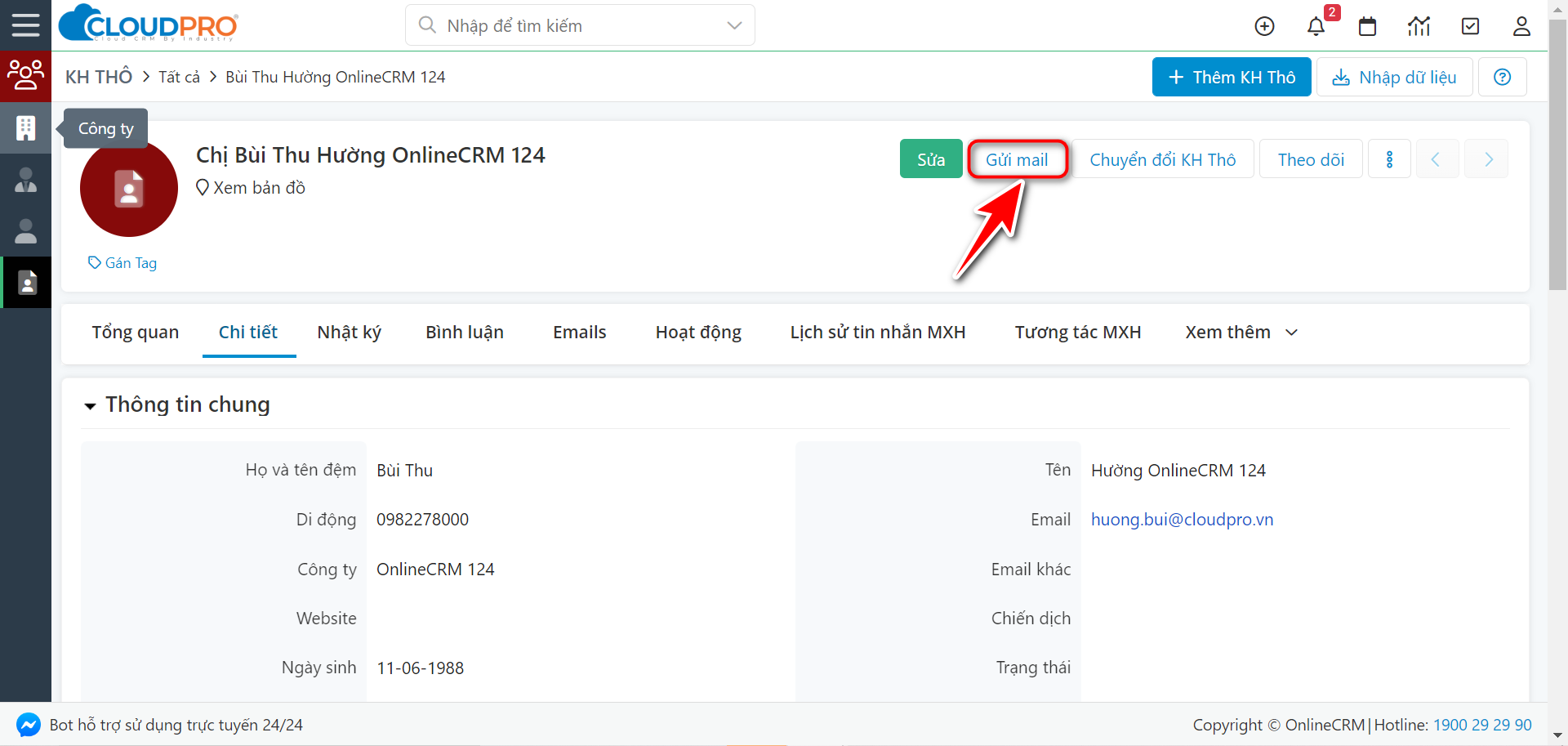Open the customers group sidebar icon
The width and height of the screenshot is (1568, 746).
[25, 75]
